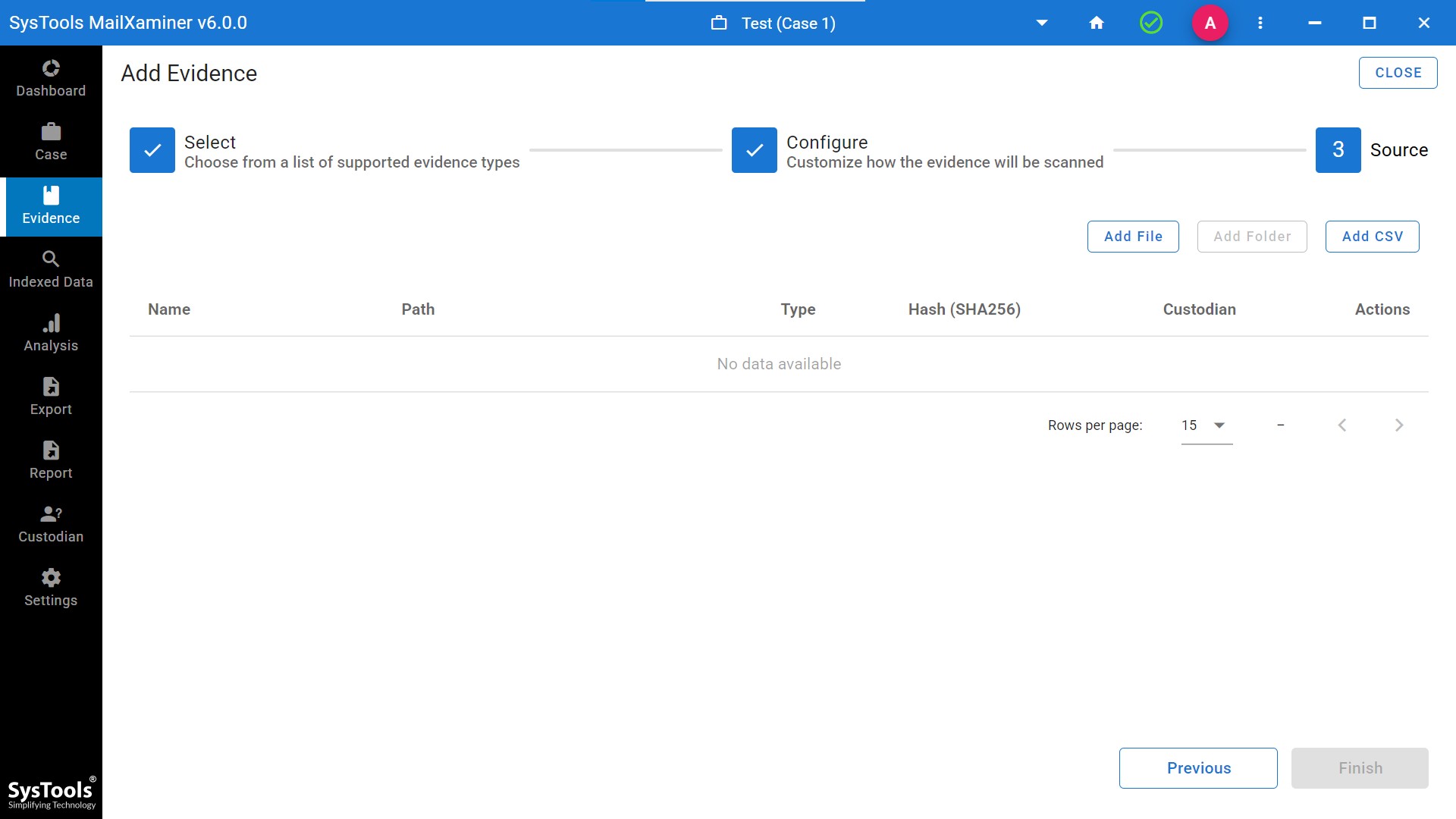Click the Add CSV button
Image resolution: width=1456 pixels, height=819 pixels.
[x=1372, y=237]
